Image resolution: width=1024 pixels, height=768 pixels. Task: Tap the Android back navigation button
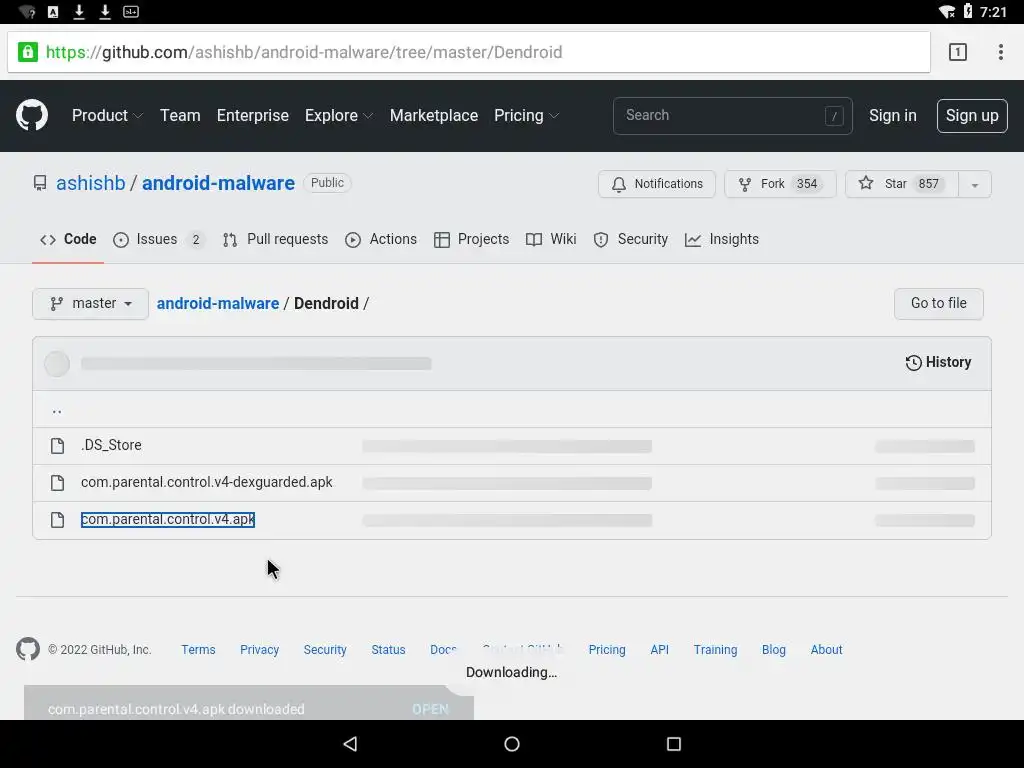click(x=350, y=744)
